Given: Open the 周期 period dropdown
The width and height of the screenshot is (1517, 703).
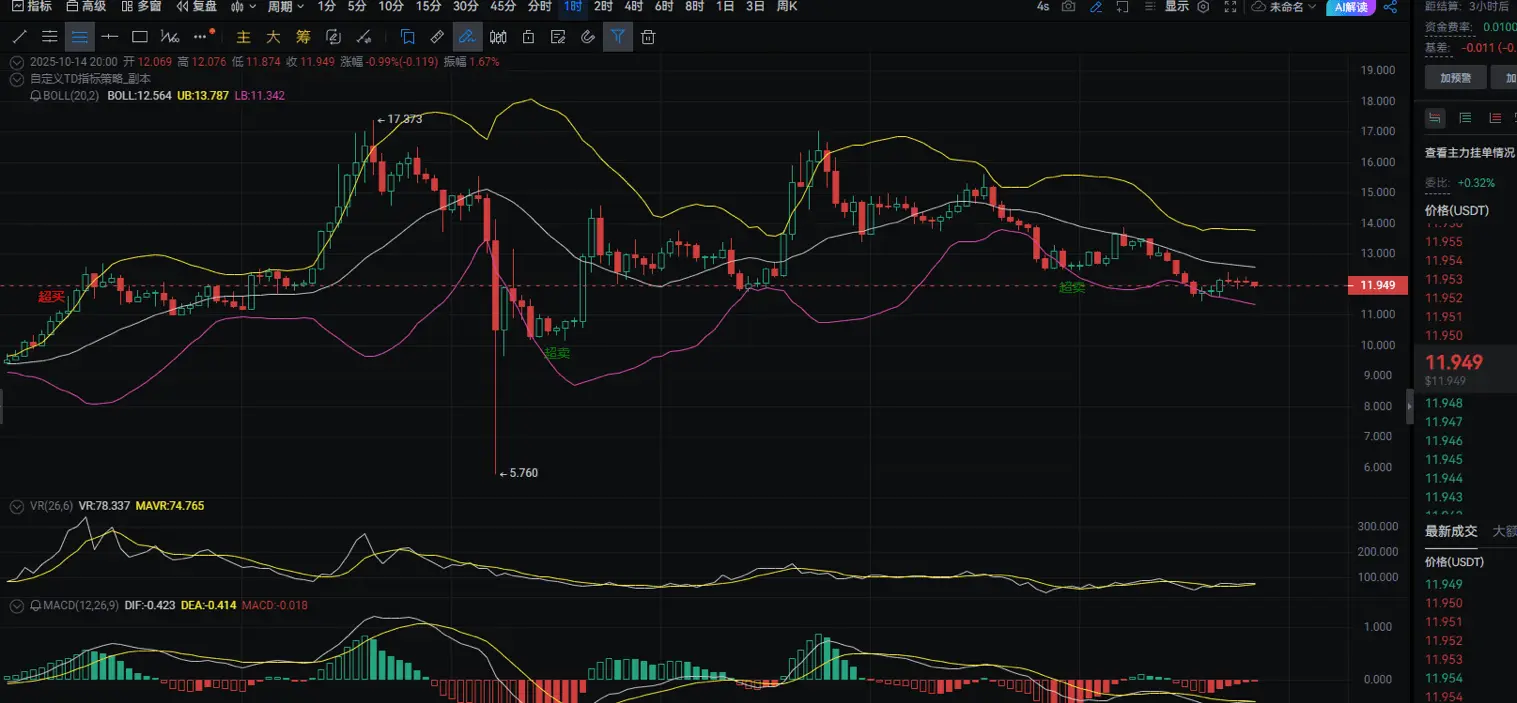Looking at the screenshot, I should (286, 7).
